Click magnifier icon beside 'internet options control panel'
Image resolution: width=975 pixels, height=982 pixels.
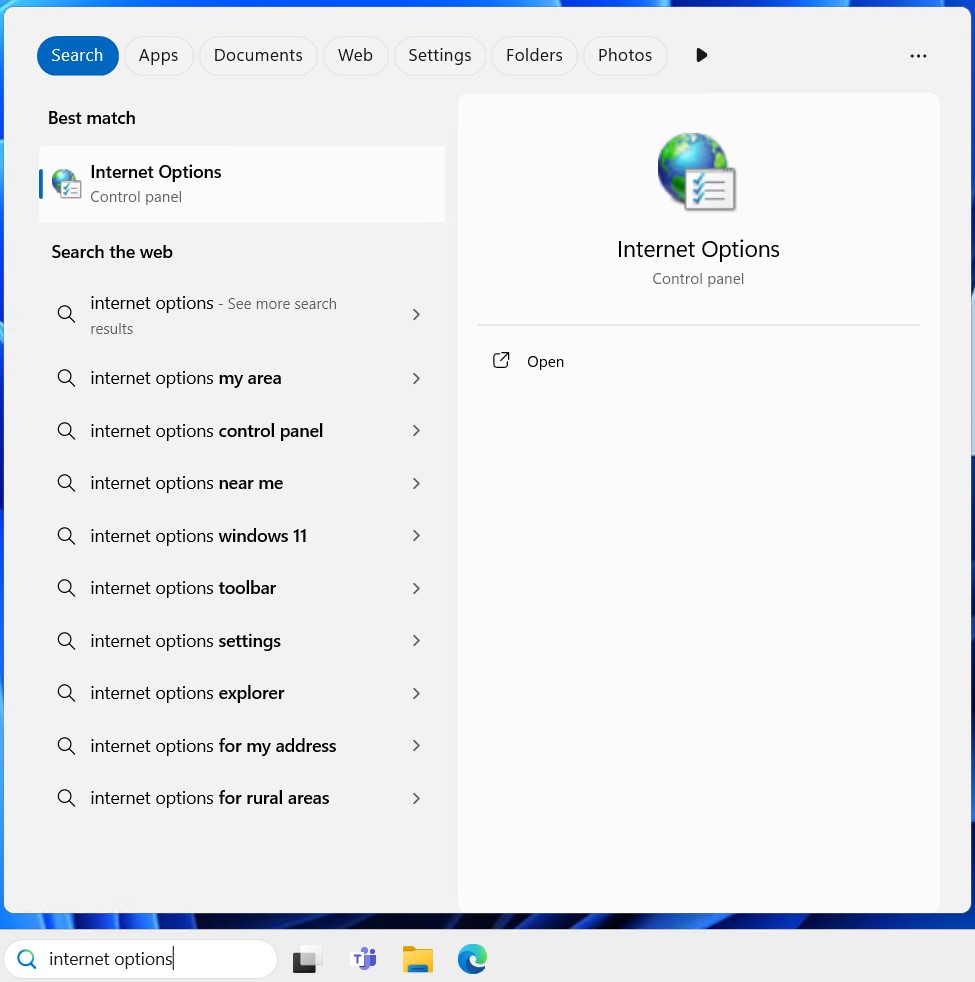(66, 431)
